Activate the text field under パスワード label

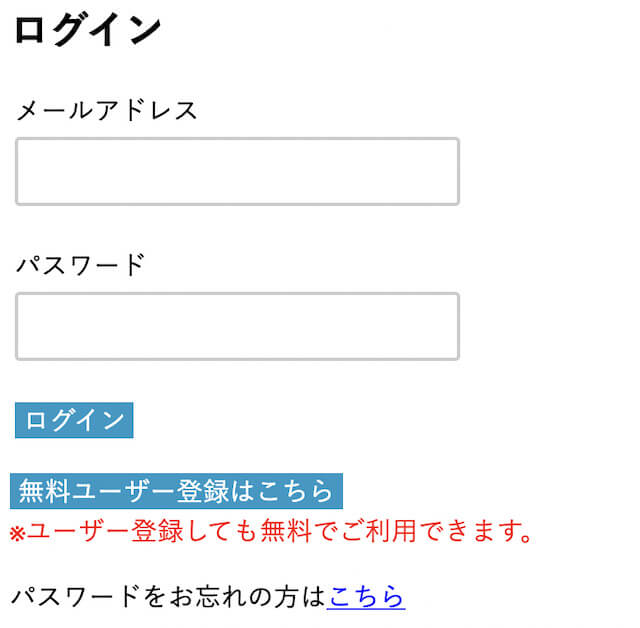237,327
